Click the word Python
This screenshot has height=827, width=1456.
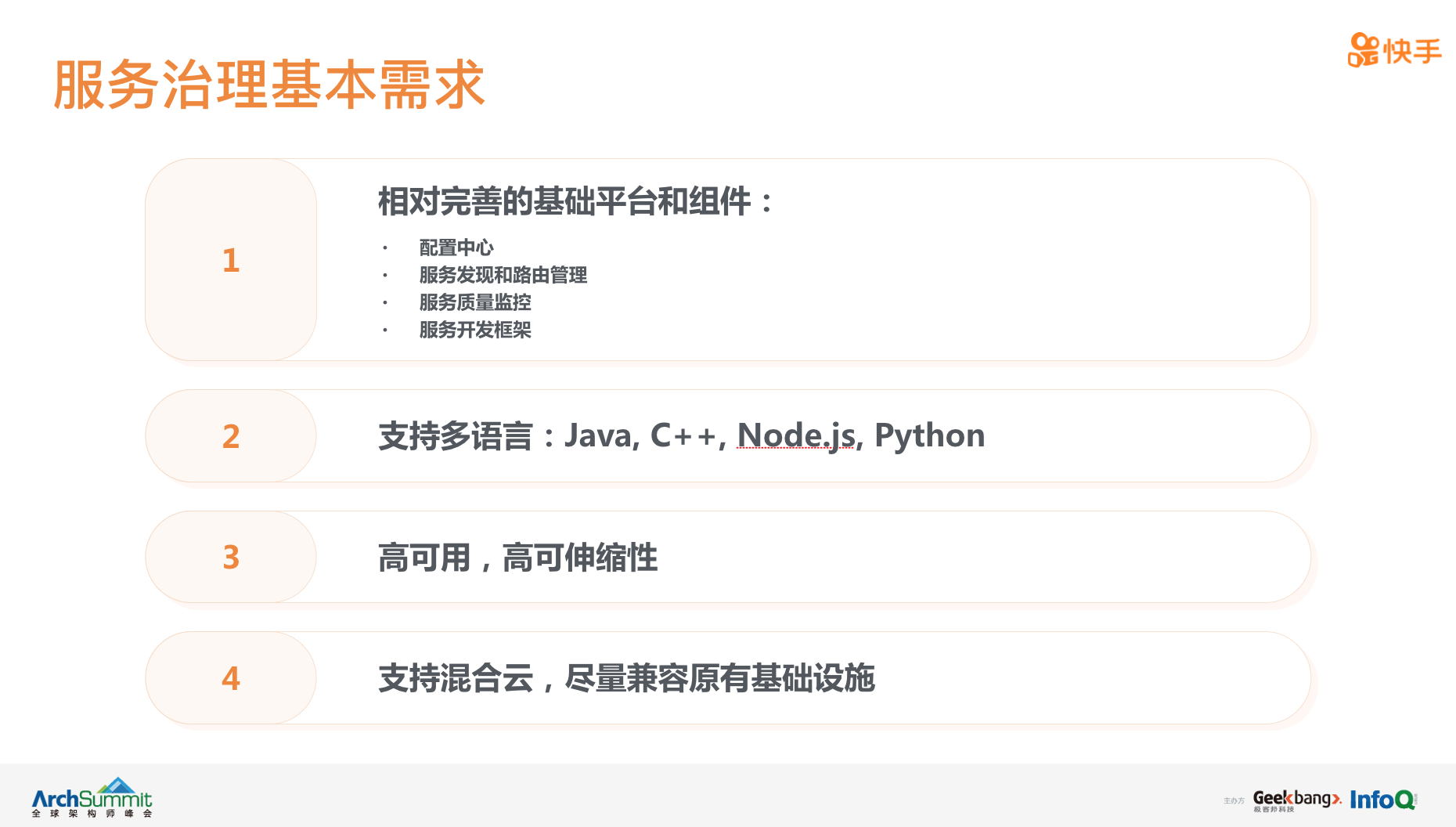tap(929, 435)
